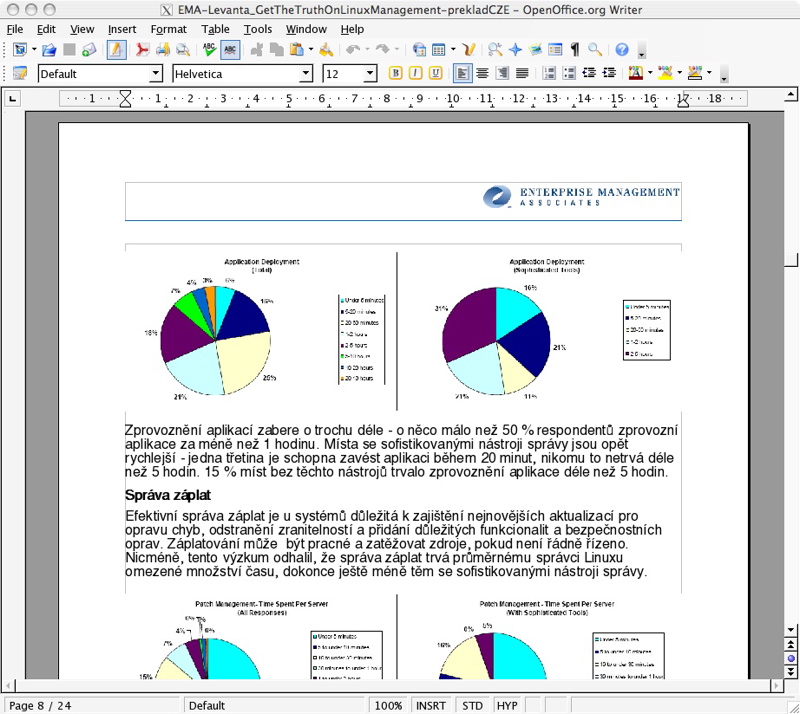Click the Document as E-mail icon

pyautogui.click(x=89, y=50)
